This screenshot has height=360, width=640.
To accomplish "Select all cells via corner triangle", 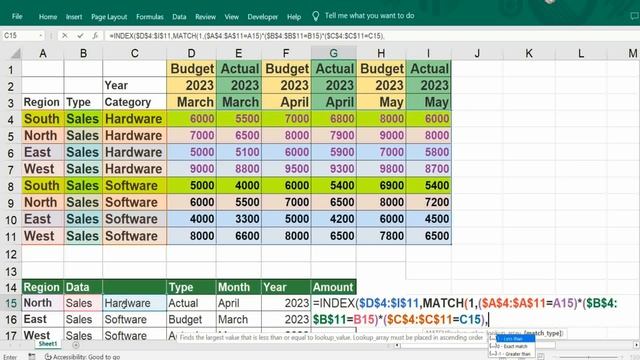I will click(x=16, y=53).
